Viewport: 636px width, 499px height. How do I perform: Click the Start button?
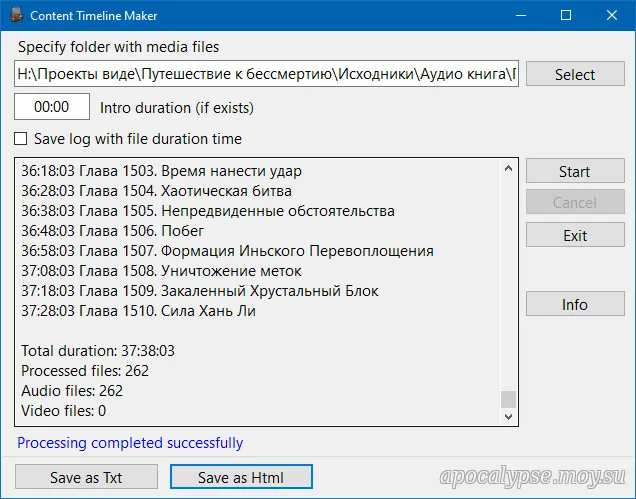click(574, 171)
